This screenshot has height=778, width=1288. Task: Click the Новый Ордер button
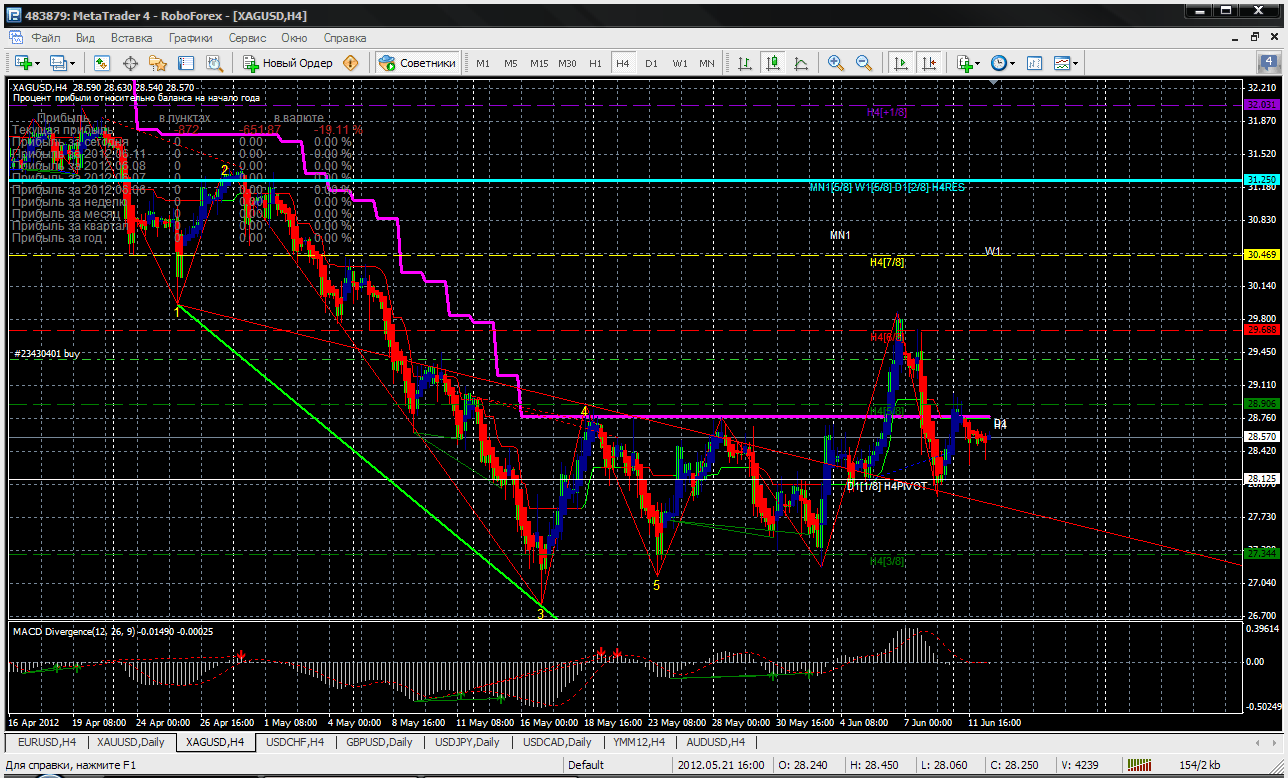tap(288, 63)
